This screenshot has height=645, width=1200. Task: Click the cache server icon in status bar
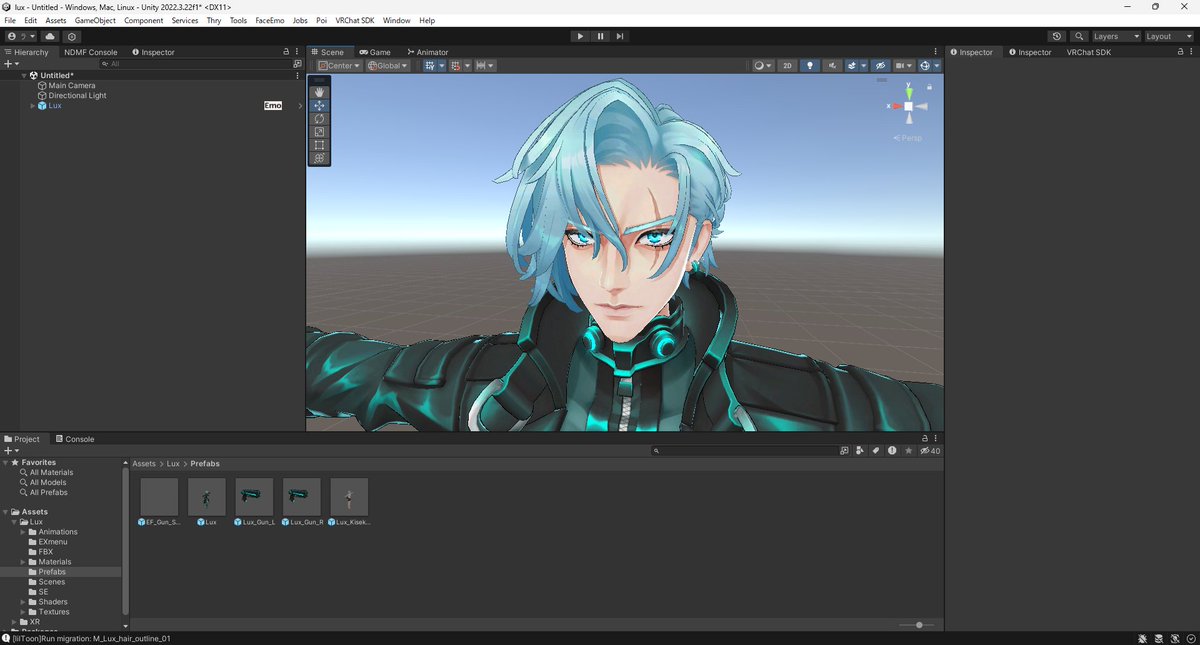1158,638
